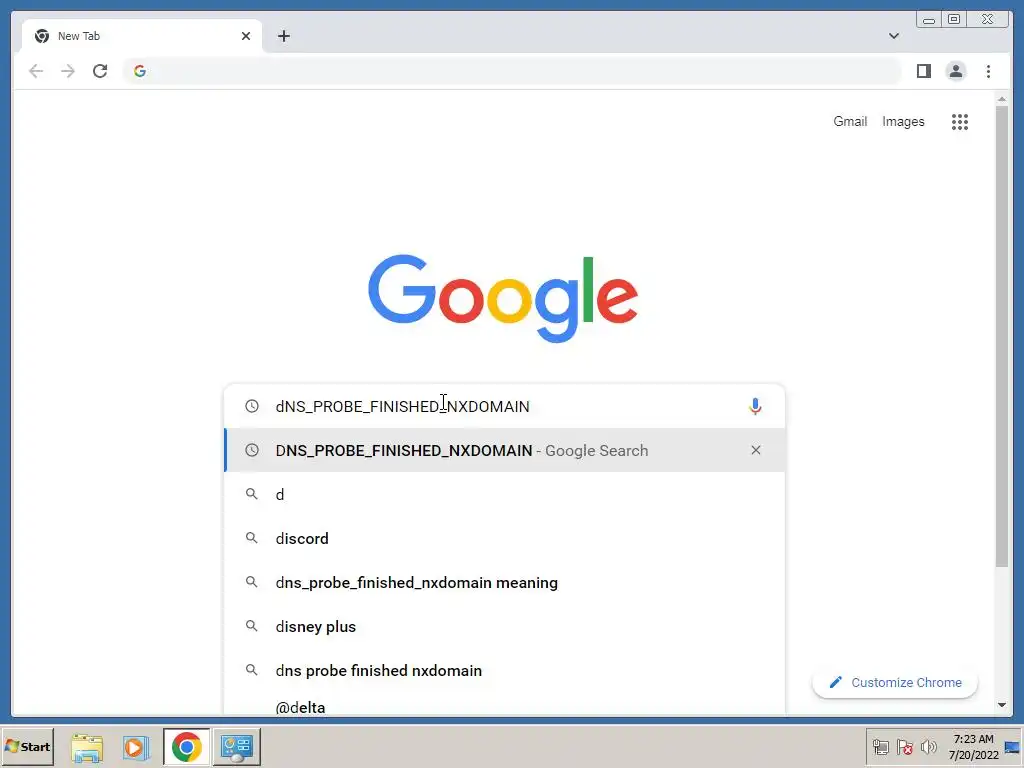Click the network tray icon
This screenshot has width=1024, height=768.
[x=881, y=747]
